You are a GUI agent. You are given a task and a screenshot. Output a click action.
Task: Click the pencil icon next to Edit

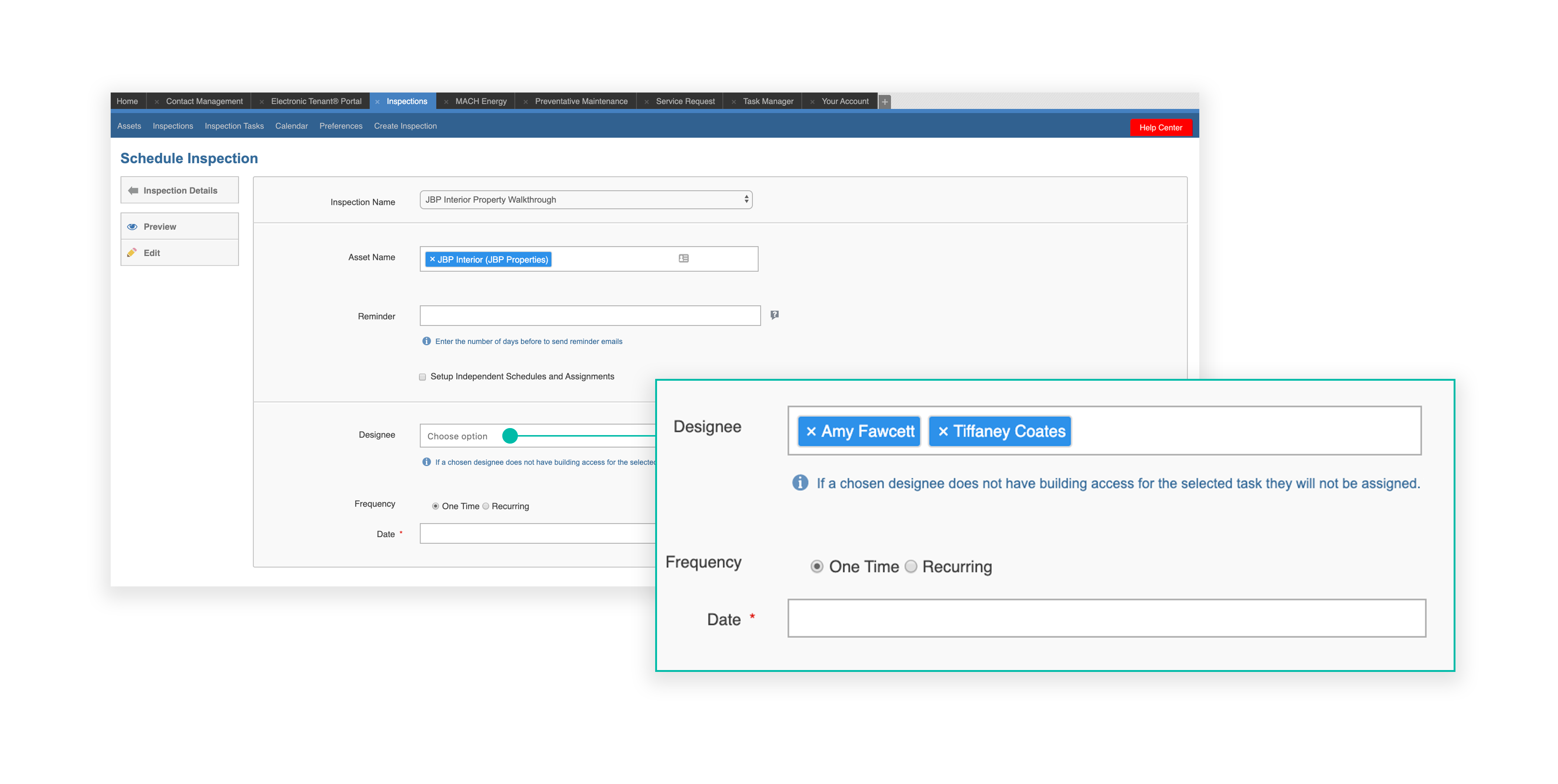pyautogui.click(x=132, y=253)
